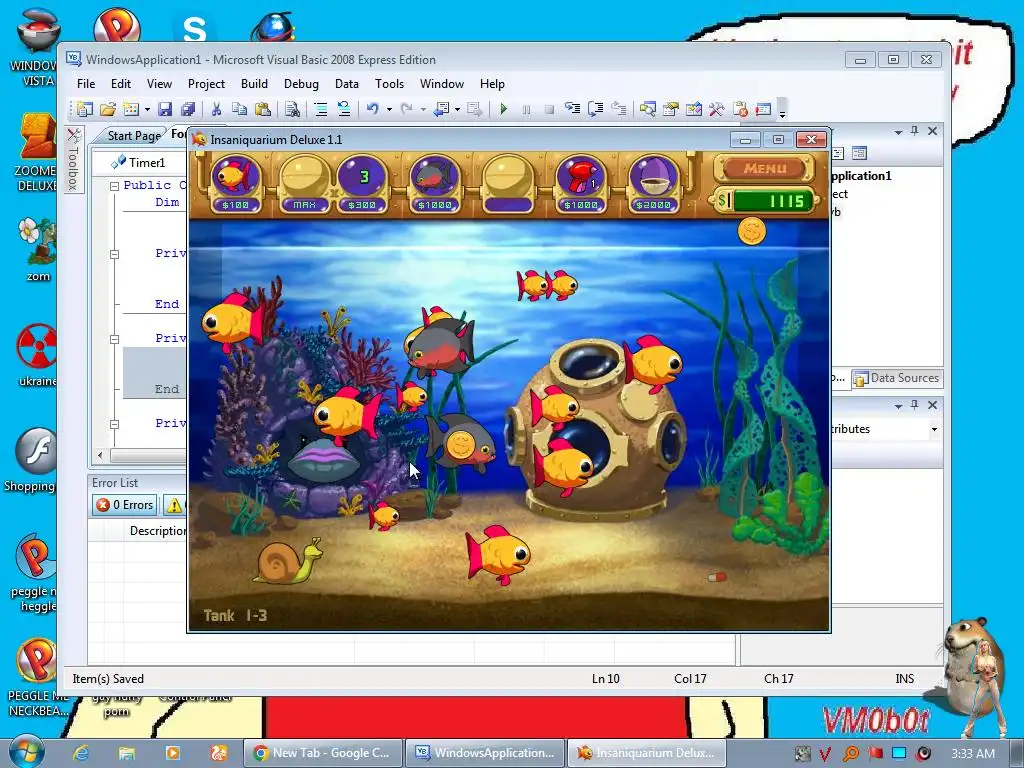The height and width of the screenshot is (768, 1024).
Task: Collapse the Public Class code block
Action: pyautogui.click(x=114, y=185)
